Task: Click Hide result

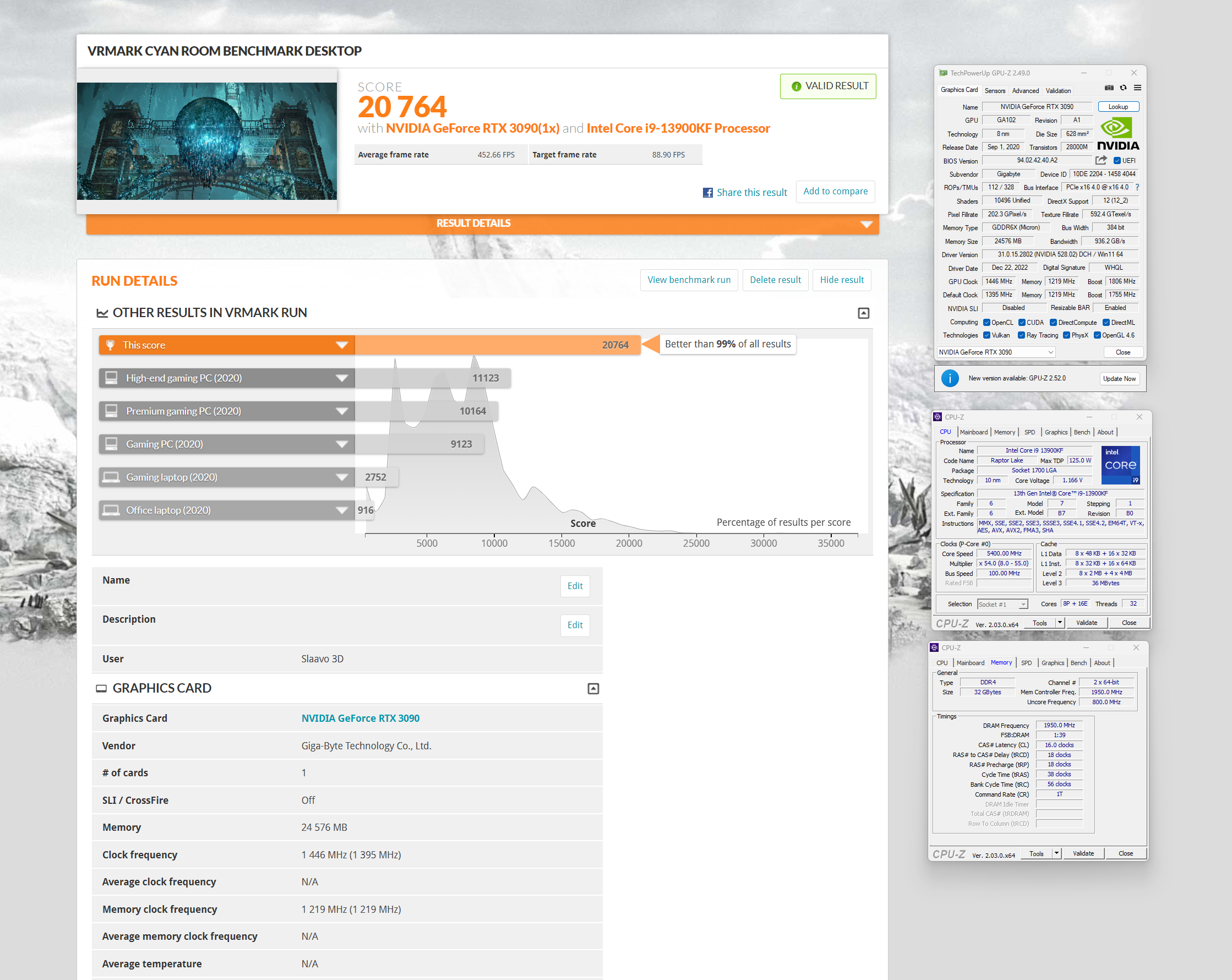Action: (841, 280)
